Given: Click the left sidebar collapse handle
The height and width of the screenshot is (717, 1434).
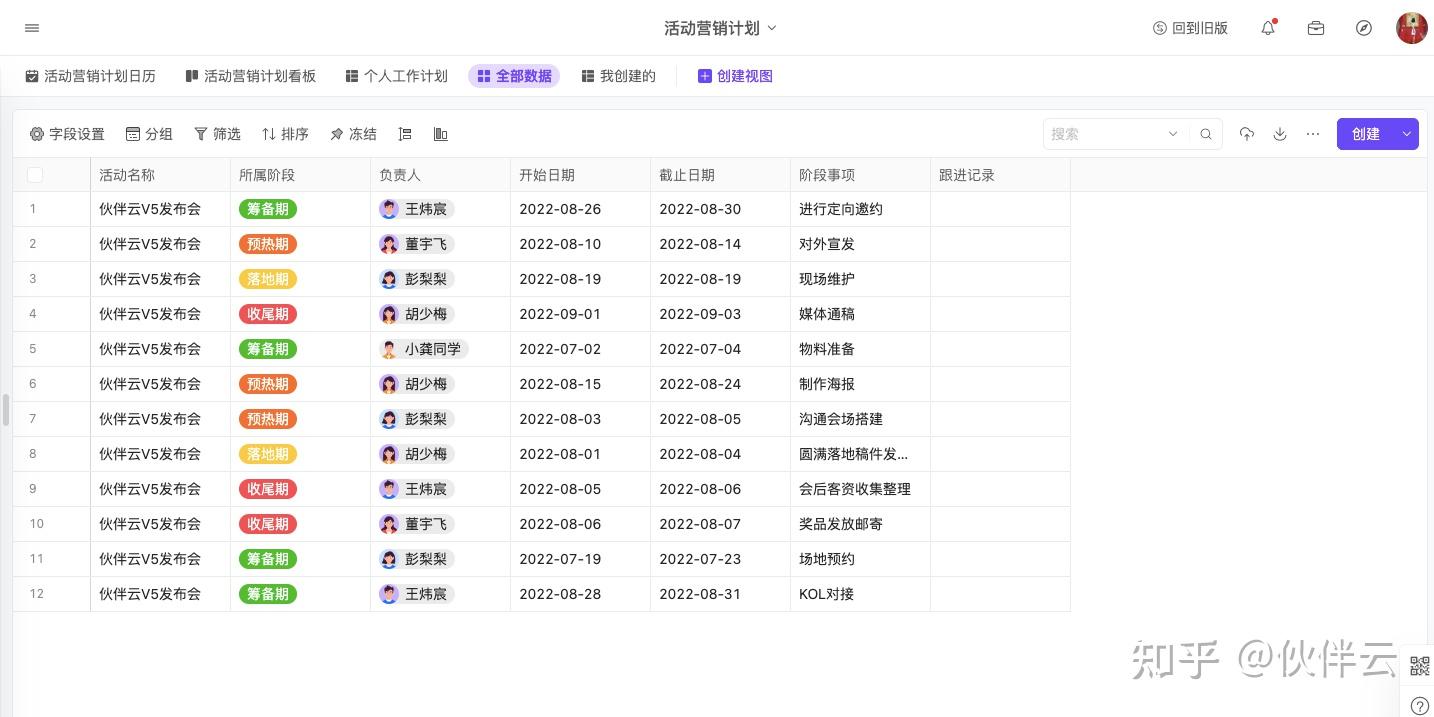Looking at the screenshot, I should pyautogui.click(x=5, y=410).
